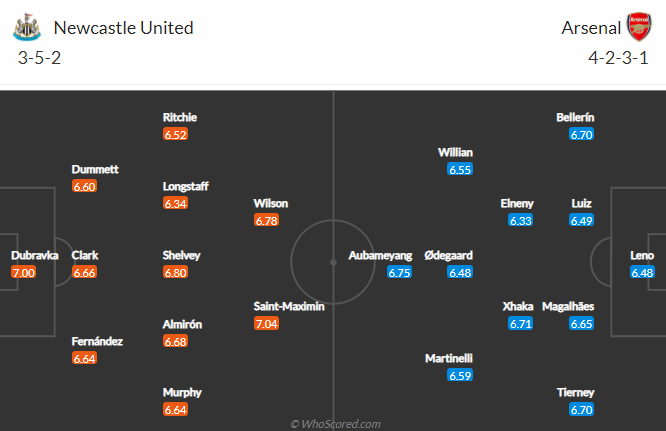Select Ritchie's 6.52 rating badge

(175, 134)
